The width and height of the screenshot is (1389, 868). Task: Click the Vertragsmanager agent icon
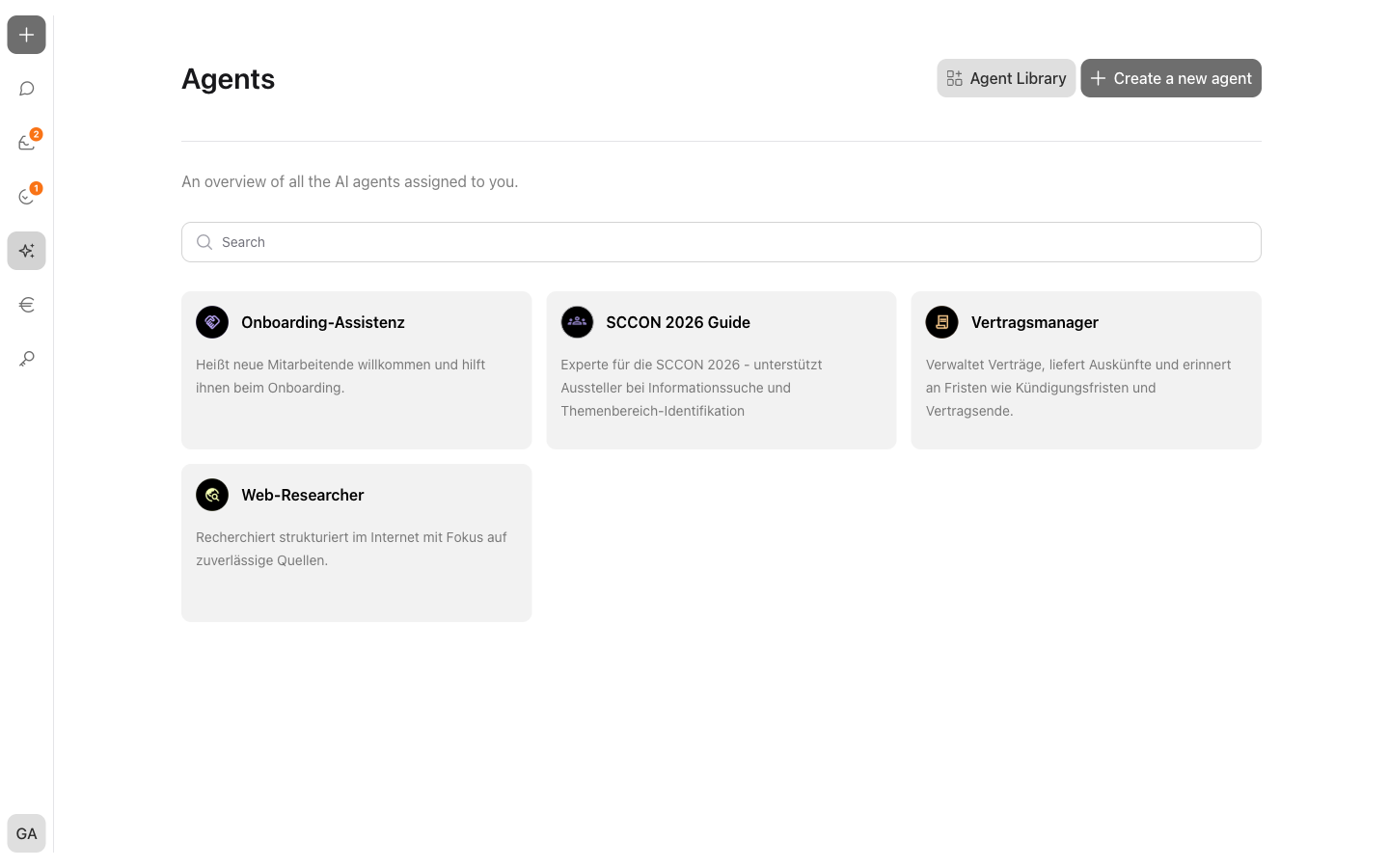coord(941,322)
